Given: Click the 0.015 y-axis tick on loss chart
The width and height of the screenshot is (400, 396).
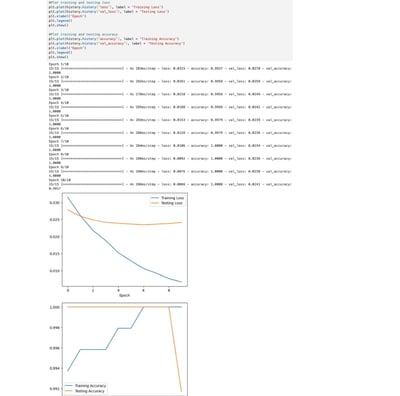Looking at the screenshot, I should (x=55, y=254).
